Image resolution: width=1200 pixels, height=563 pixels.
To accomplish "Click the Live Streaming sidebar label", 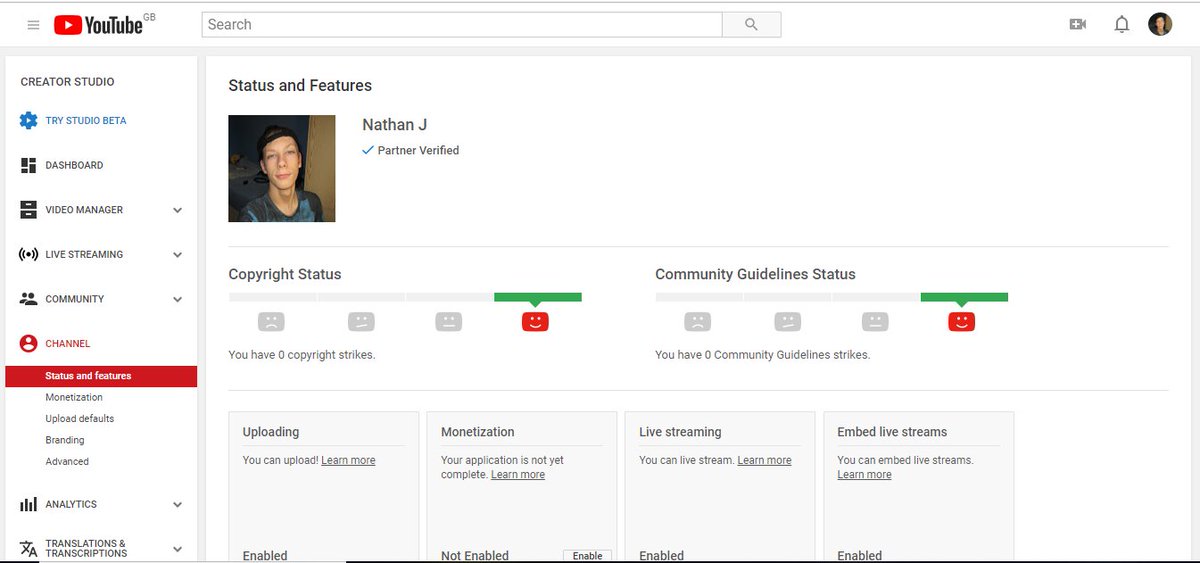I will pyautogui.click(x=84, y=254).
